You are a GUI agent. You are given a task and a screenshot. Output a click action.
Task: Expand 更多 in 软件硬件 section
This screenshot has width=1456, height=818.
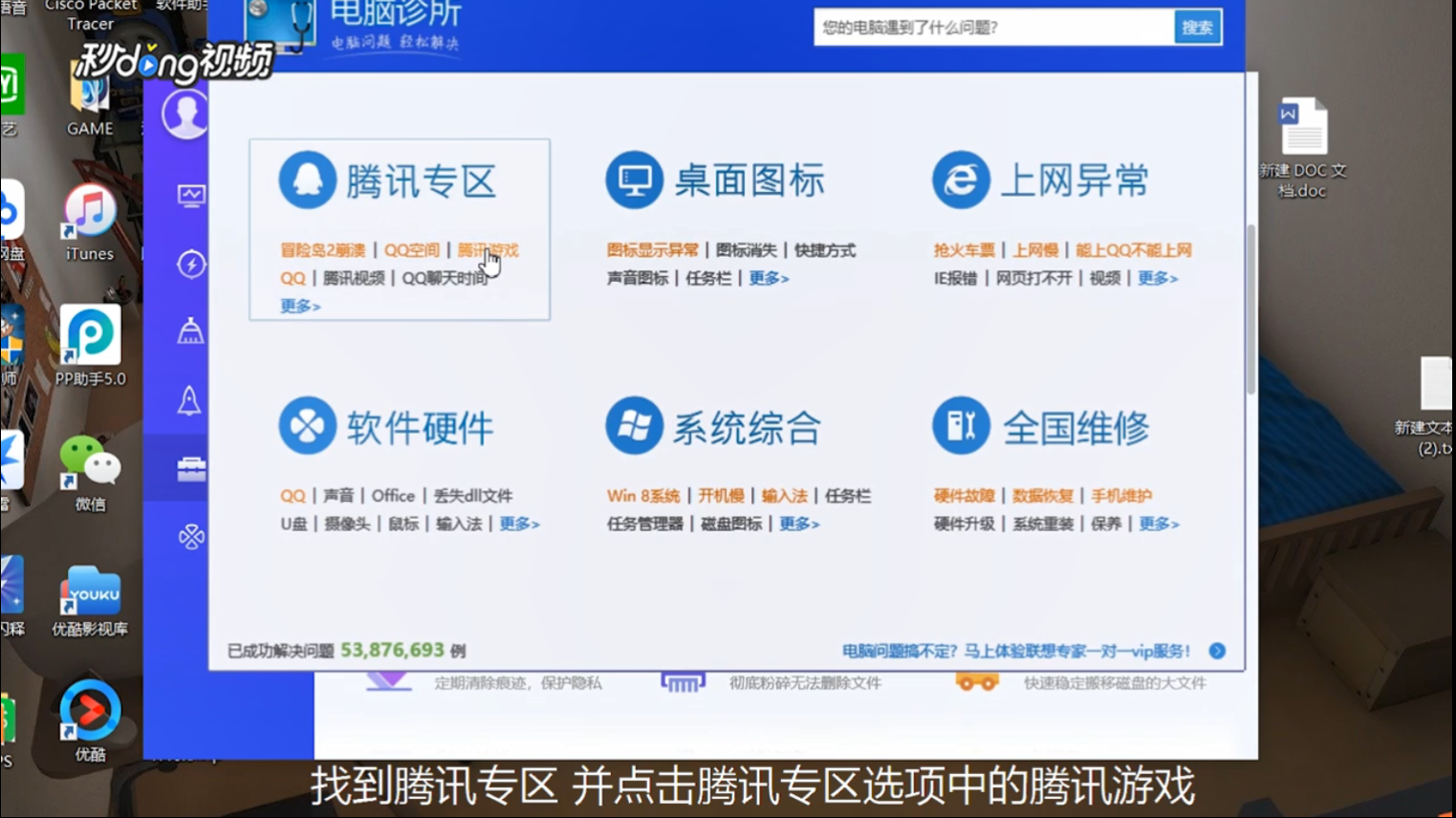[519, 524]
